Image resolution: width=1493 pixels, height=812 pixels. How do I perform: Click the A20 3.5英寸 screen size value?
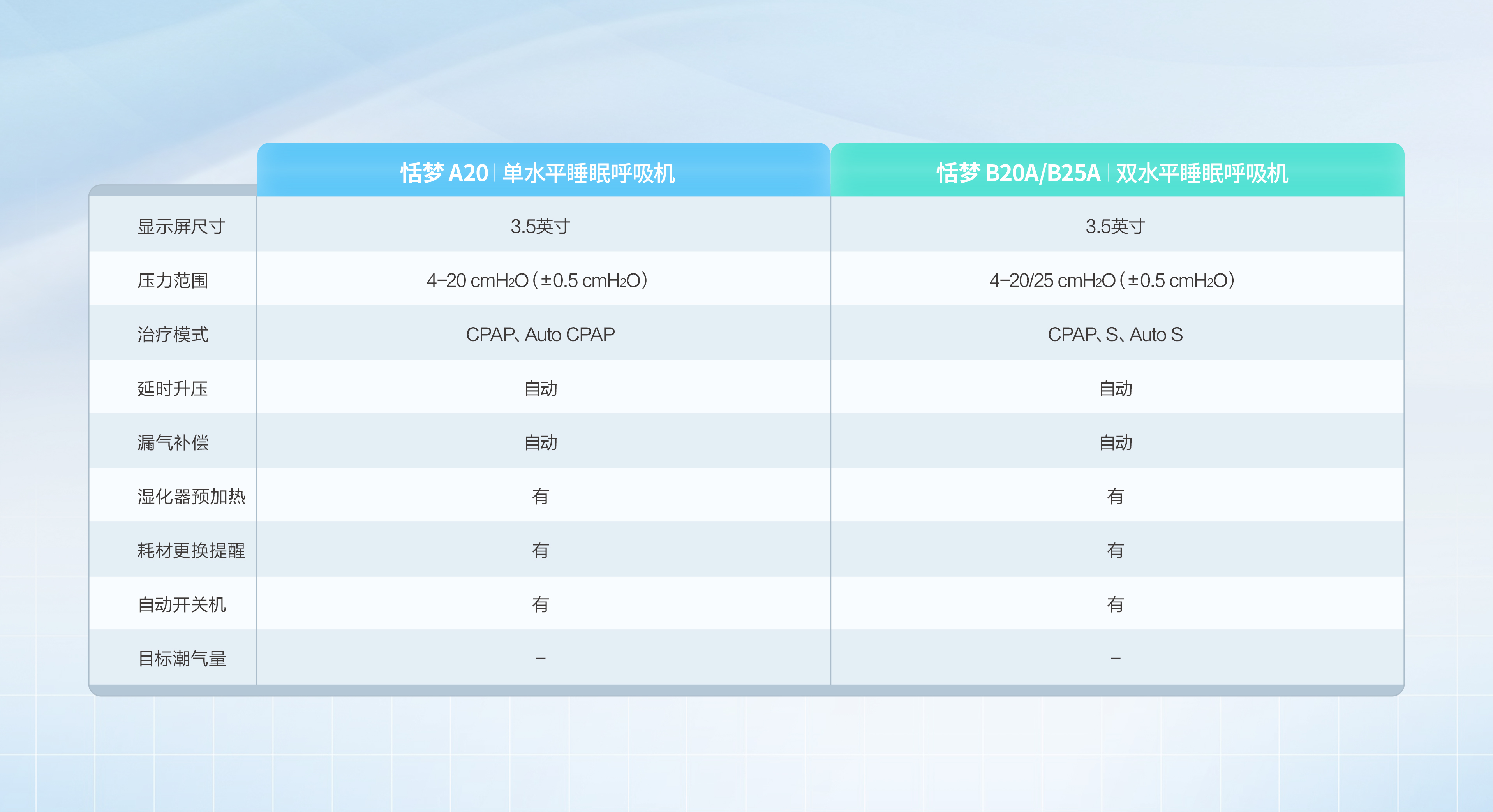540,226
